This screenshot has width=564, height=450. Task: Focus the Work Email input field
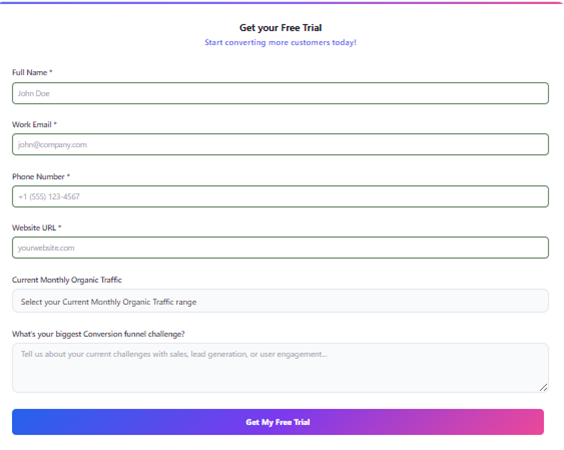click(x=280, y=144)
